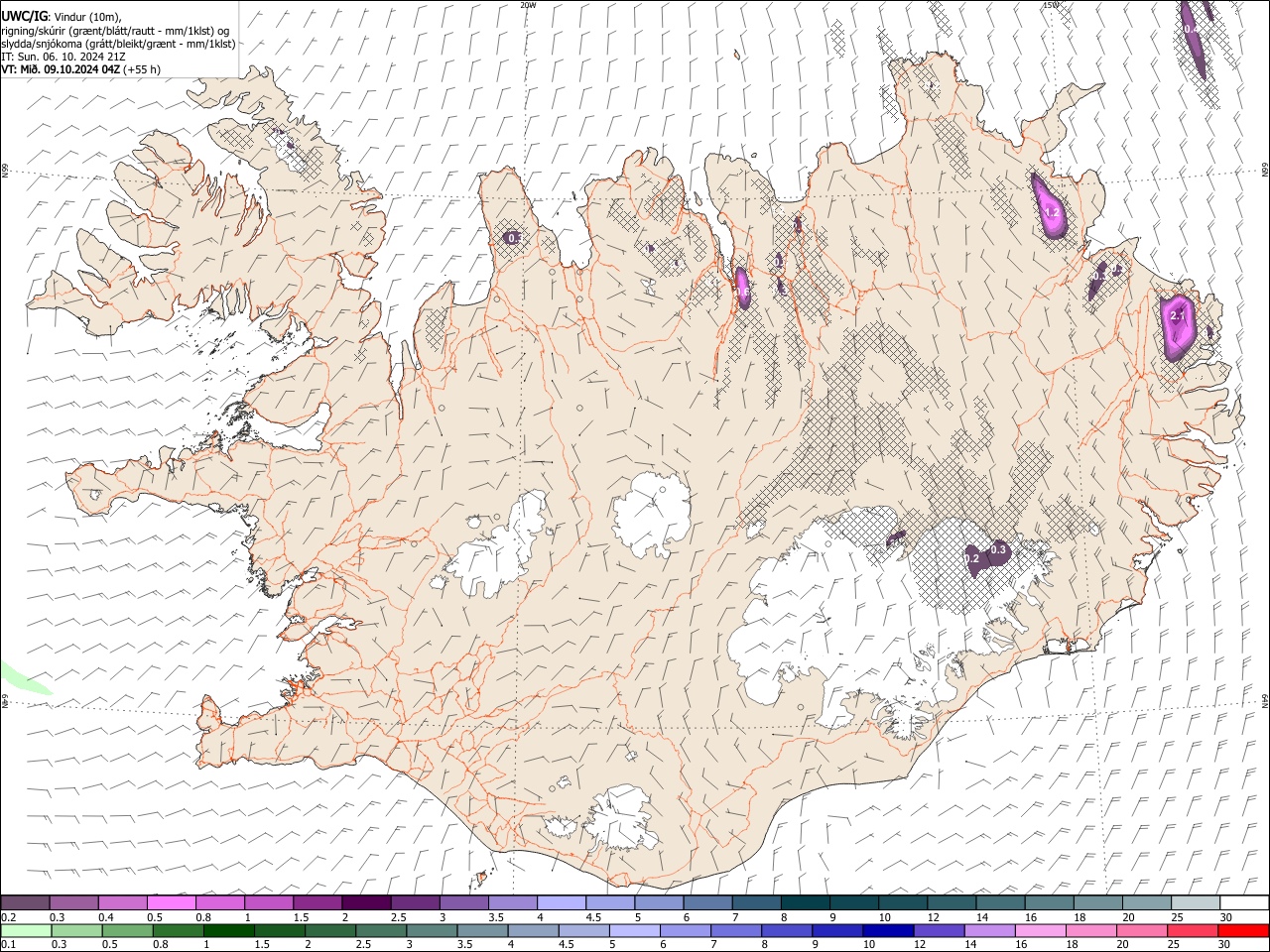Click the white last swatch of the snow scale
This screenshot has width=1270, height=952.
(1242, 902)
